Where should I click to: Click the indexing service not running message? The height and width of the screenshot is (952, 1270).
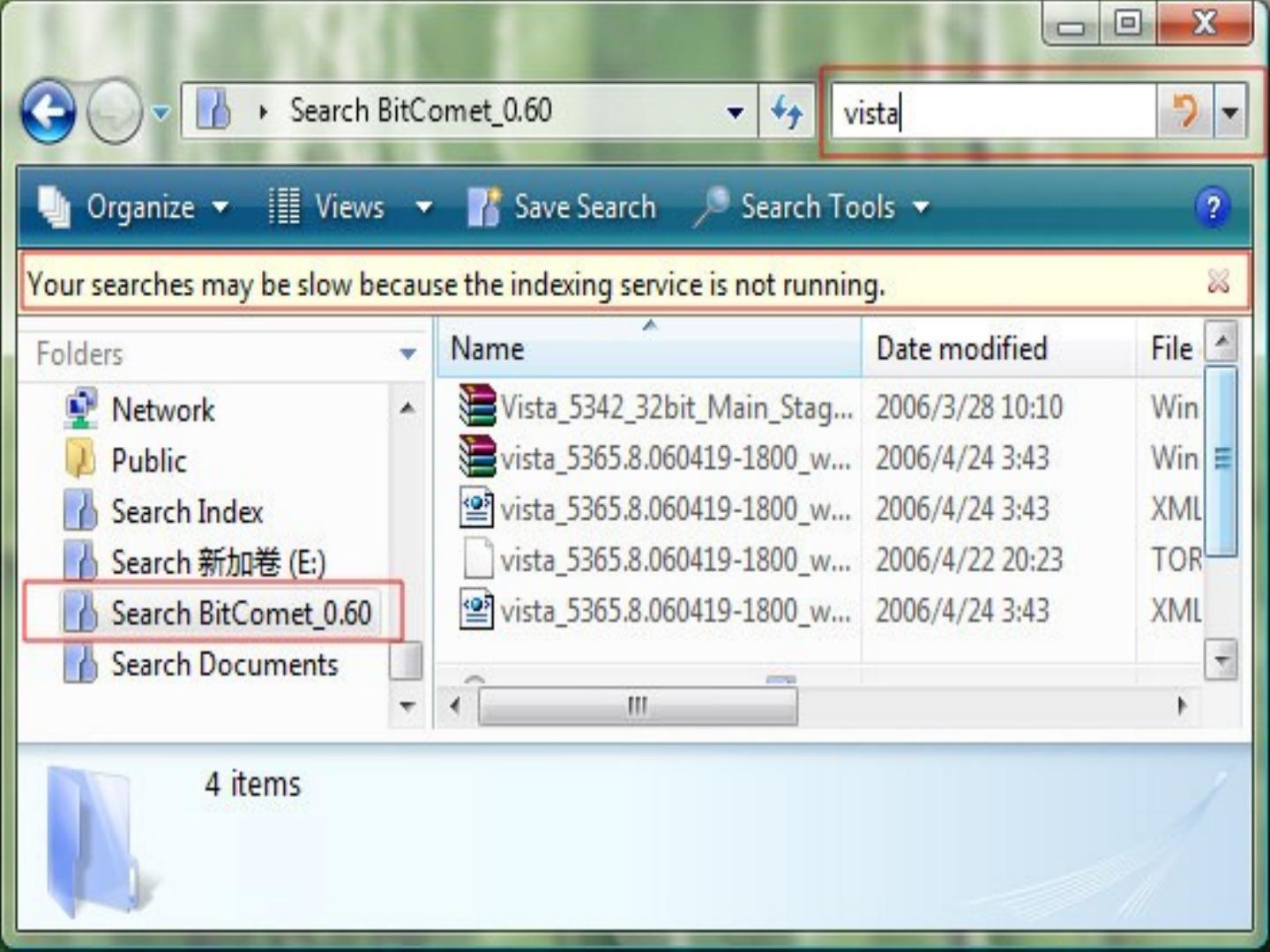click(x=455, y=285)
